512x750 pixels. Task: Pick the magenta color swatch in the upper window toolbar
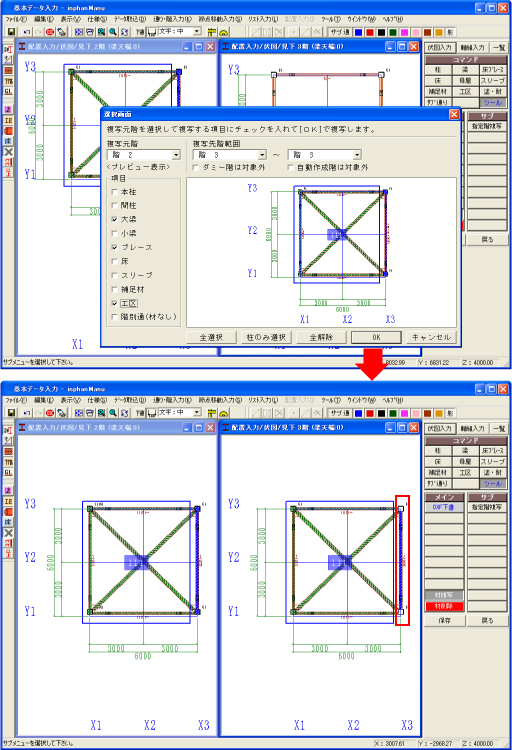[404, 32]
